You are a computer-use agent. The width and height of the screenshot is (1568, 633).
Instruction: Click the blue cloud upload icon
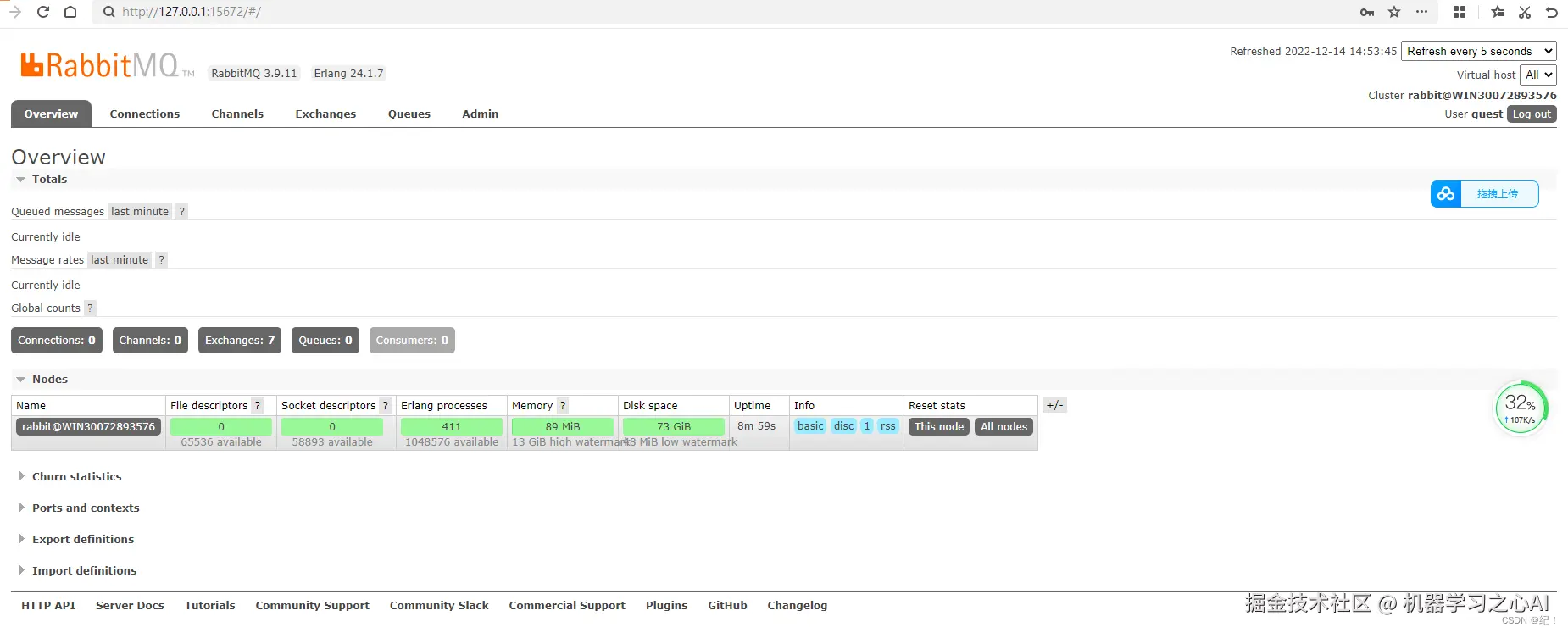[1446, 194]
